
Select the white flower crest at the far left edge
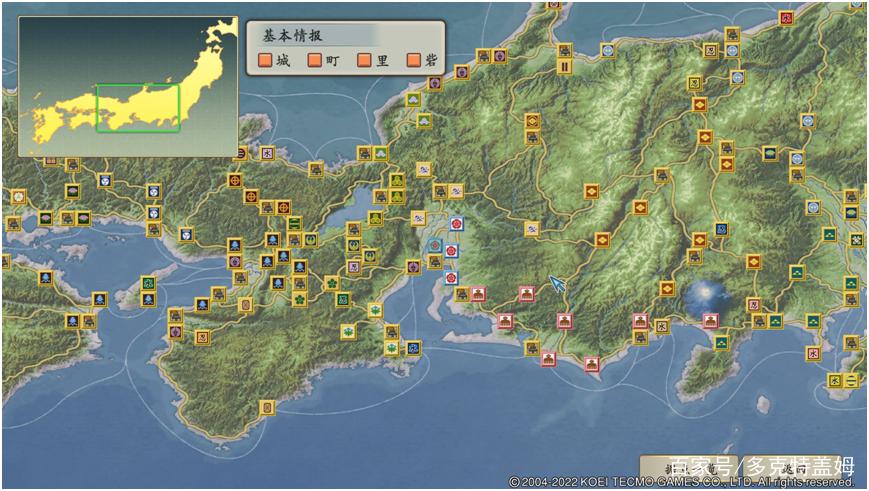click(x=18, y=196)
